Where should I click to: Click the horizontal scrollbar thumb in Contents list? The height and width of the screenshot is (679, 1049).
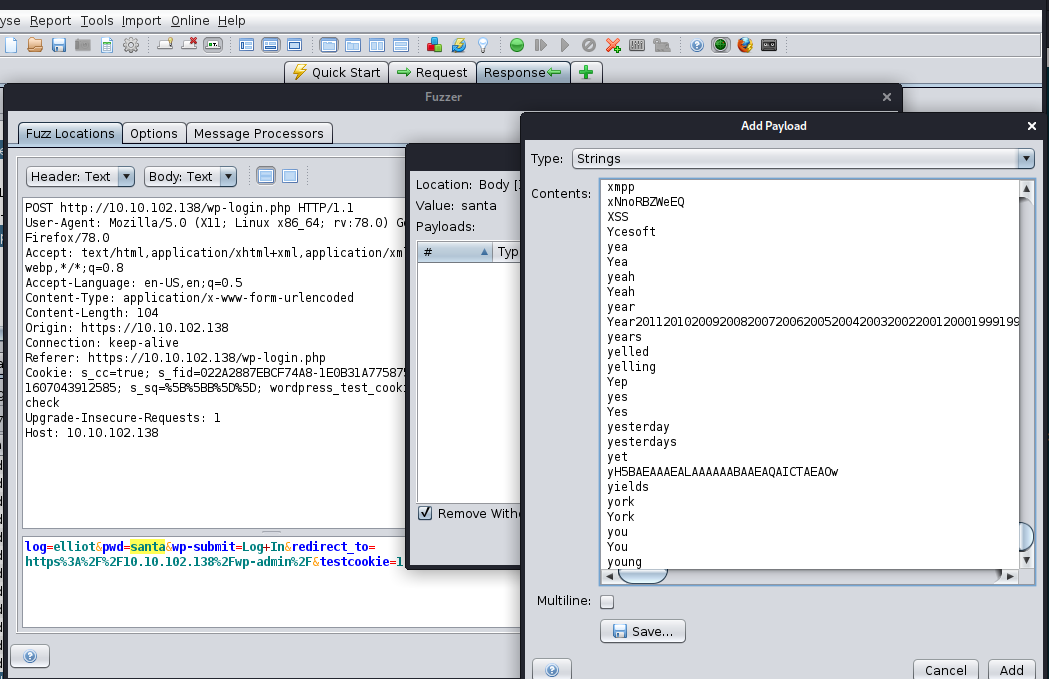642,575
